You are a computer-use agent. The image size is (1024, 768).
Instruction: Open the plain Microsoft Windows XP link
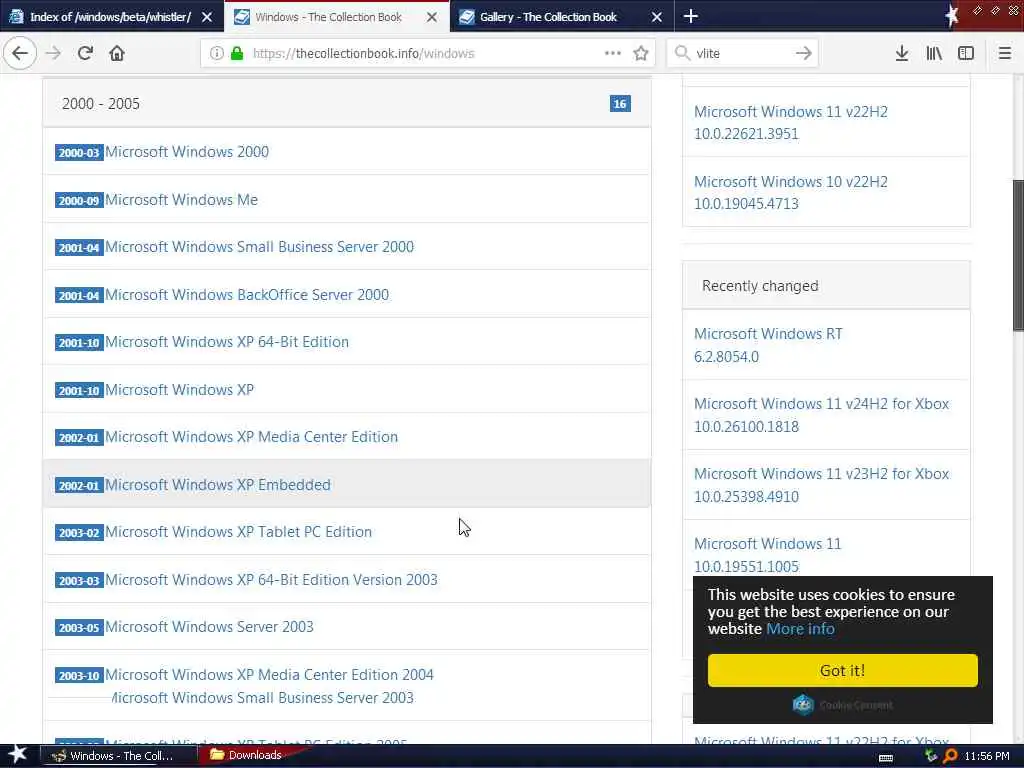pos(180,390)
